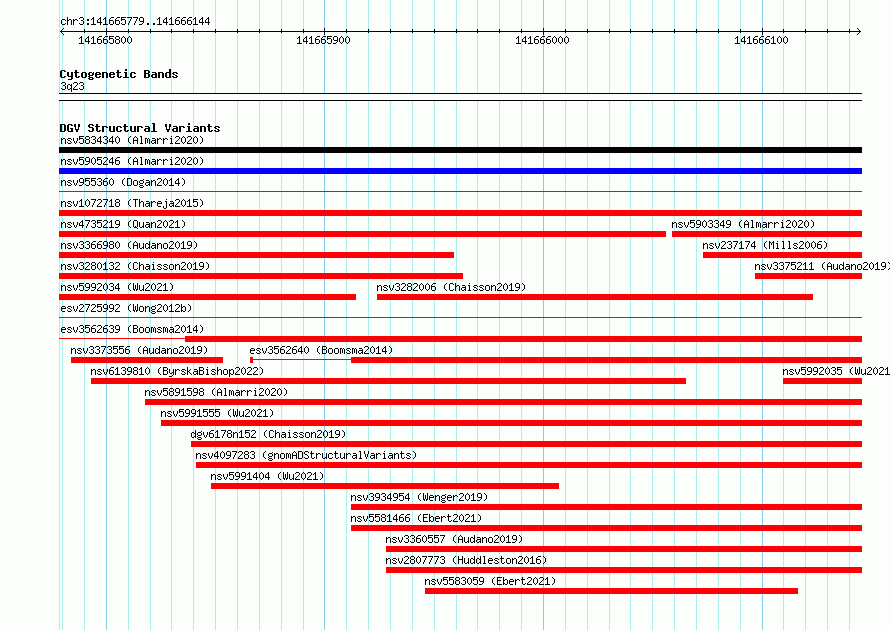Select nsv2807773 (Huddleston2016) label
Screen dimensions: 890x630
tap(466, 560)
